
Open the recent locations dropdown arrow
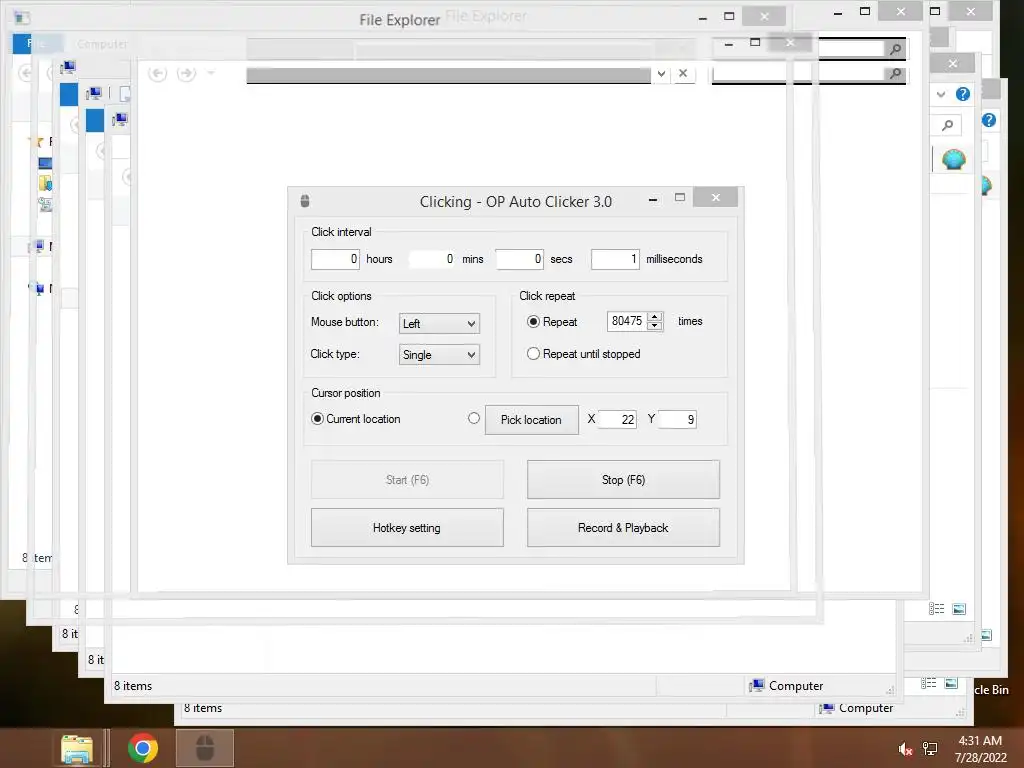[x=211, y=73]
